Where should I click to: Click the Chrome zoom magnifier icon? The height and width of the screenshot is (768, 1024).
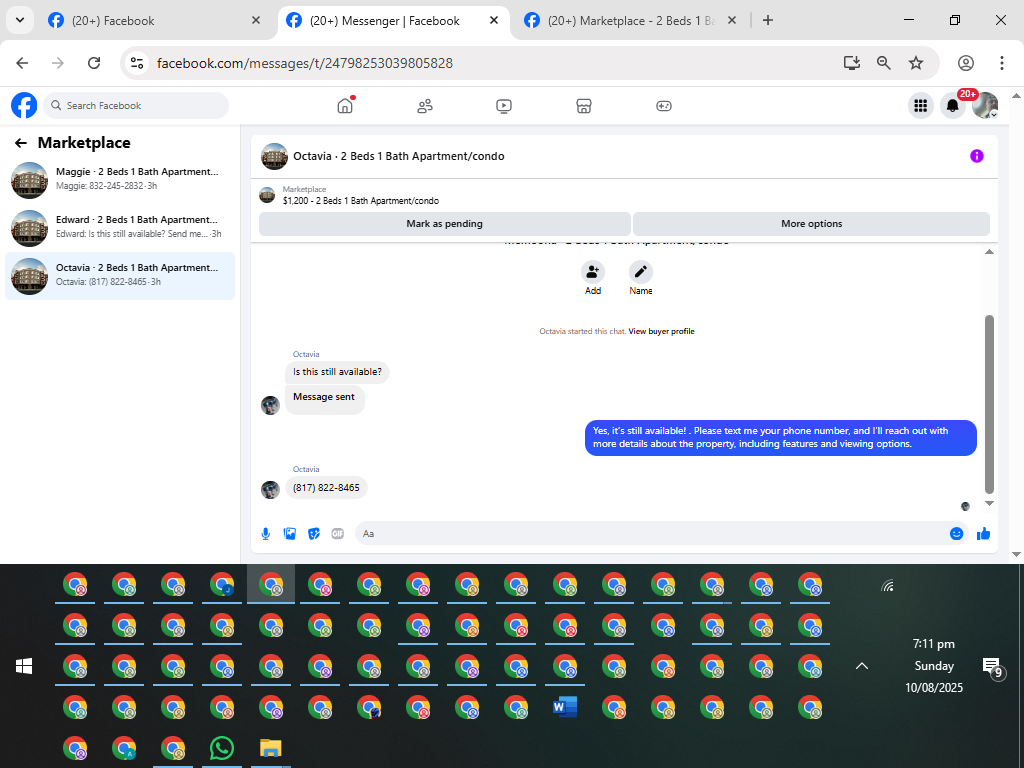coord(884,63)
